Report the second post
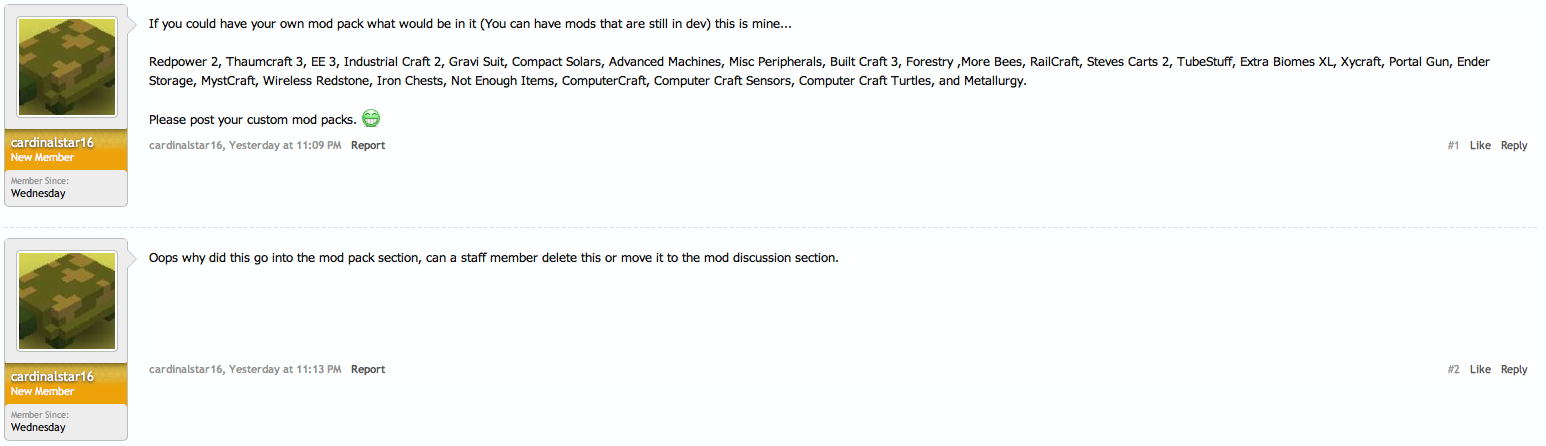 (368, 370)
